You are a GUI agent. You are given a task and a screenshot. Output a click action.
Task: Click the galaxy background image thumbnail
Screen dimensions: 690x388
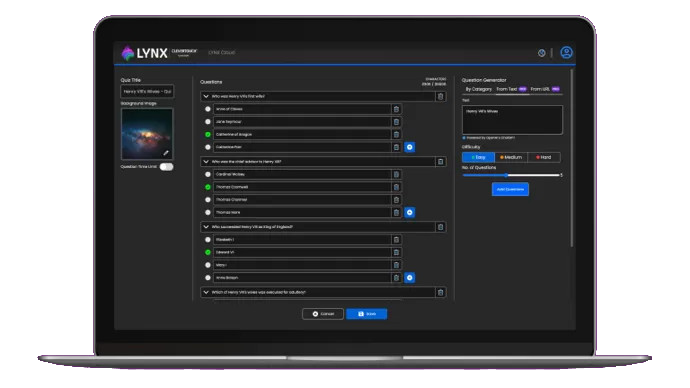coord(147,134)
